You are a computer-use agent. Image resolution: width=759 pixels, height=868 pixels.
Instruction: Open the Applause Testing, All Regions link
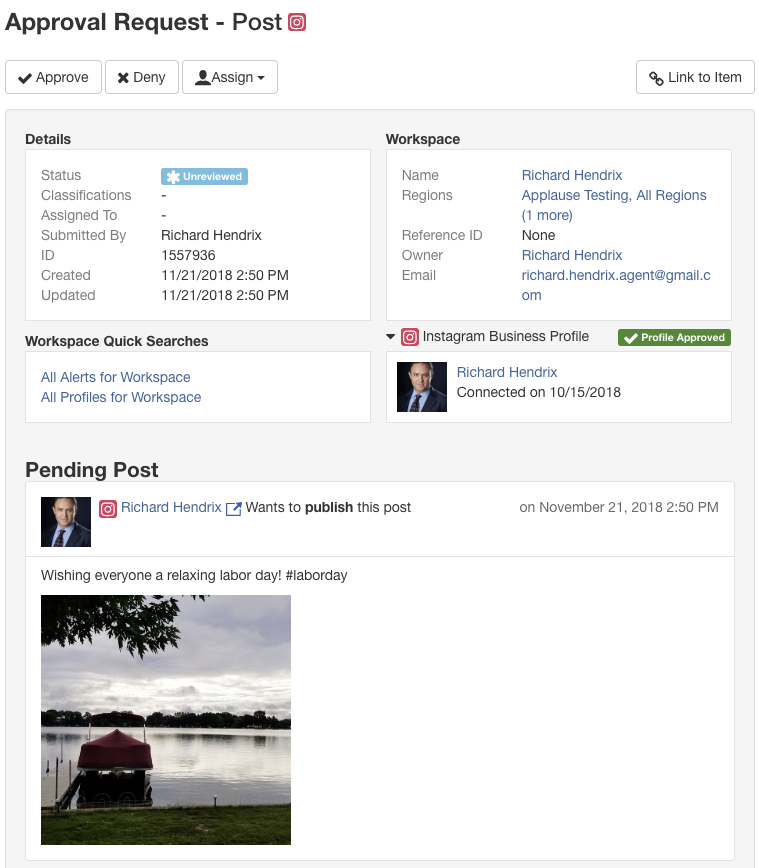(x=614, y=195)
